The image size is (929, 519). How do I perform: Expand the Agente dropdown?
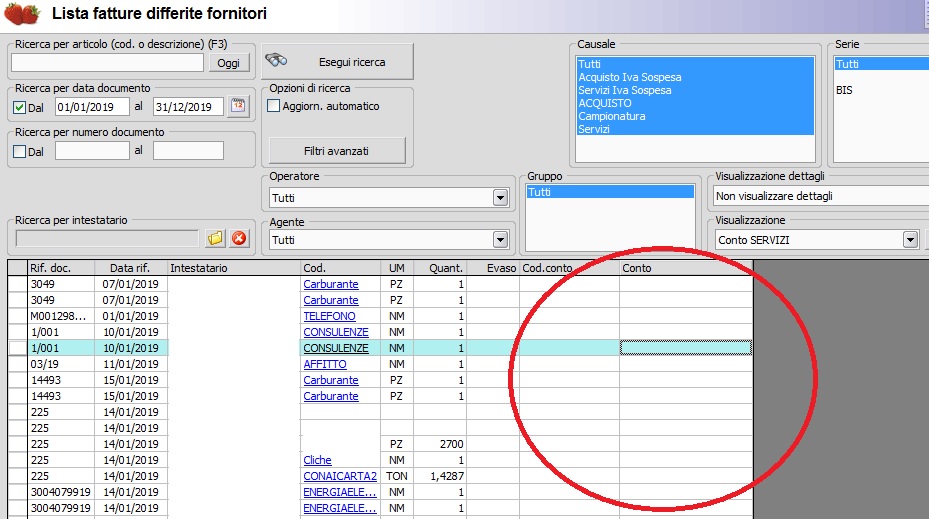pyautogui.click(x=501, y=240)
